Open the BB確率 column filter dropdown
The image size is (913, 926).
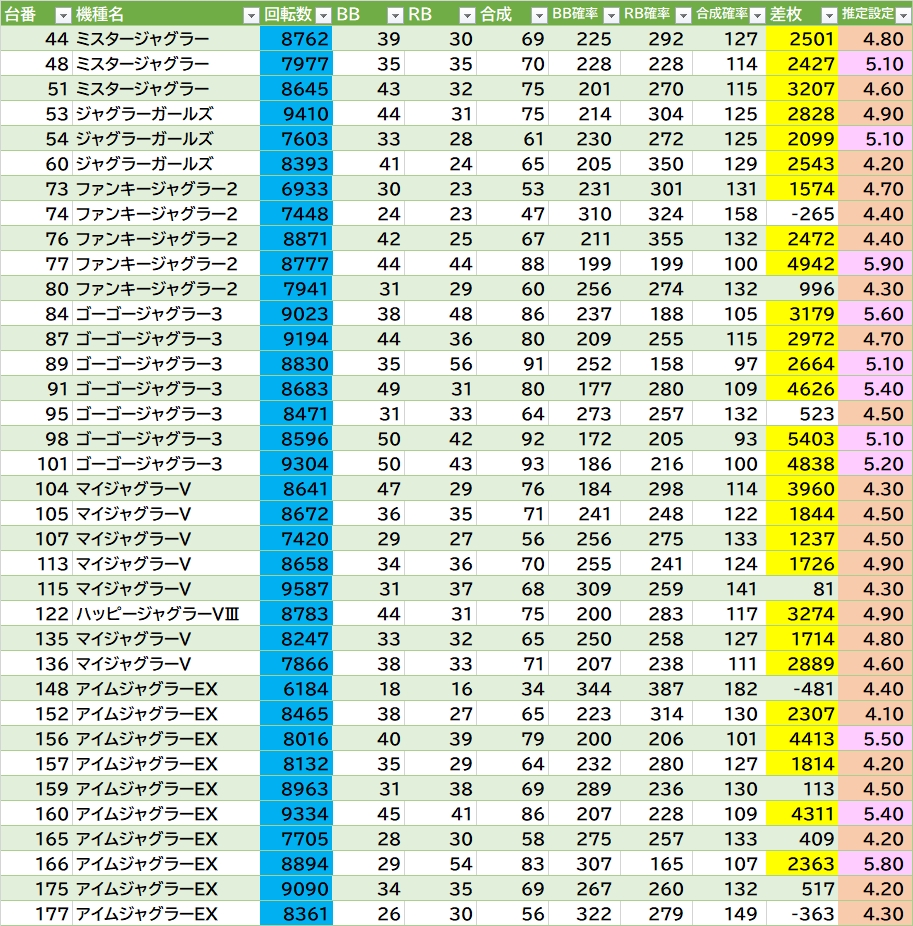[611, 15]
